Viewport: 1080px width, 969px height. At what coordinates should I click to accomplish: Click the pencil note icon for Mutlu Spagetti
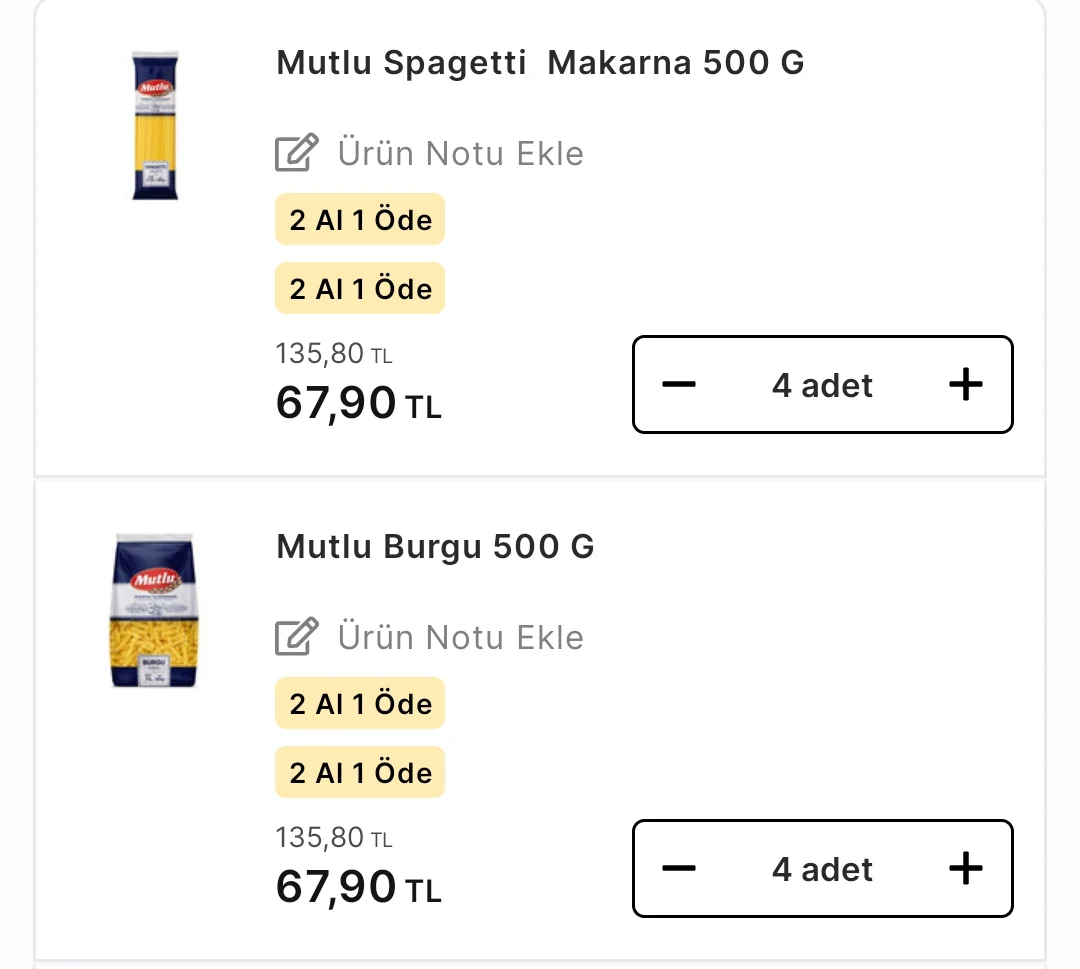click(x=297, y=152)
